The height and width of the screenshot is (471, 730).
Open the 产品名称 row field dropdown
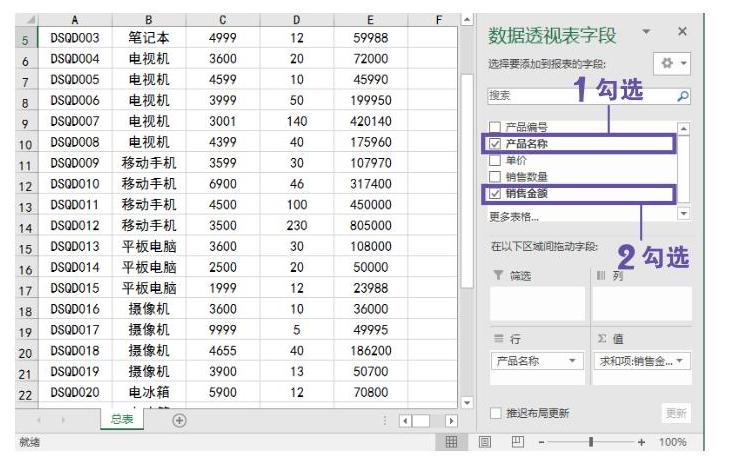click(x=573, y=361)
